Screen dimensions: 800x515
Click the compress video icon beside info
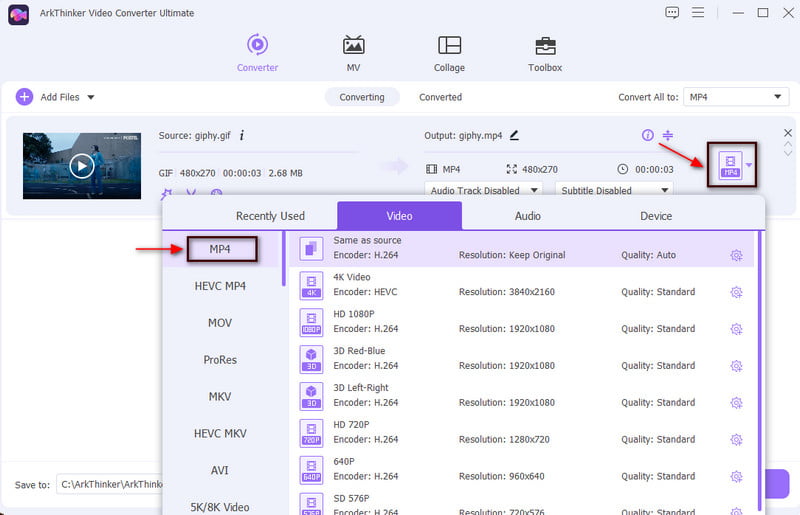[x=667, y=135]
